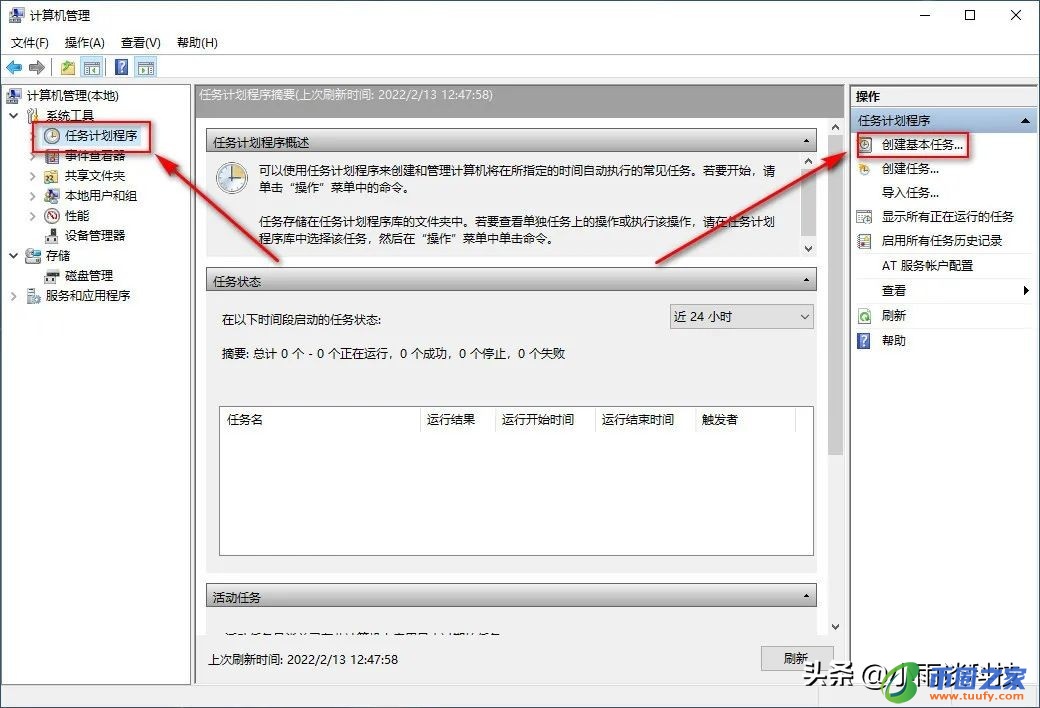The width and height of the screenshot is (1040, 708).
Task: Click the blue back arrow in the toolbar
Action: pyautogui.click(x=14, y=67)
